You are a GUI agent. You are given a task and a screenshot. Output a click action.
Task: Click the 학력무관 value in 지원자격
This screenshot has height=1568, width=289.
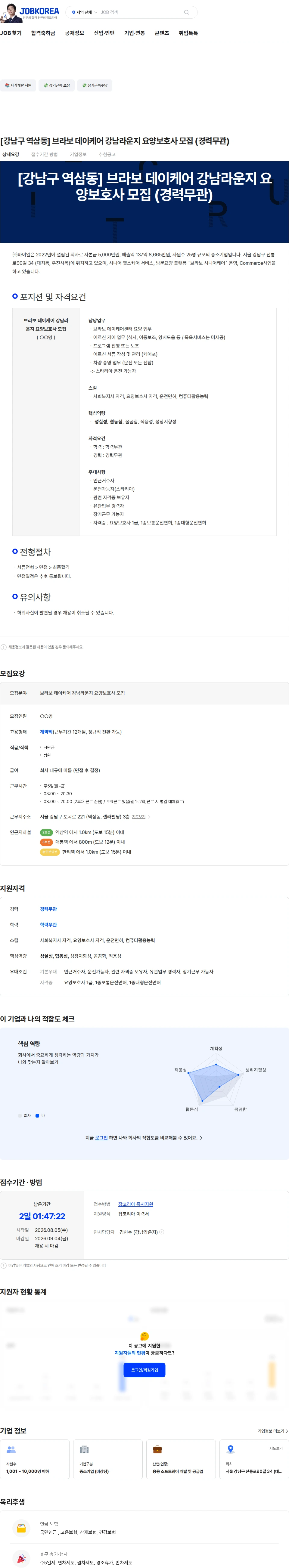[x=49, y=925]
